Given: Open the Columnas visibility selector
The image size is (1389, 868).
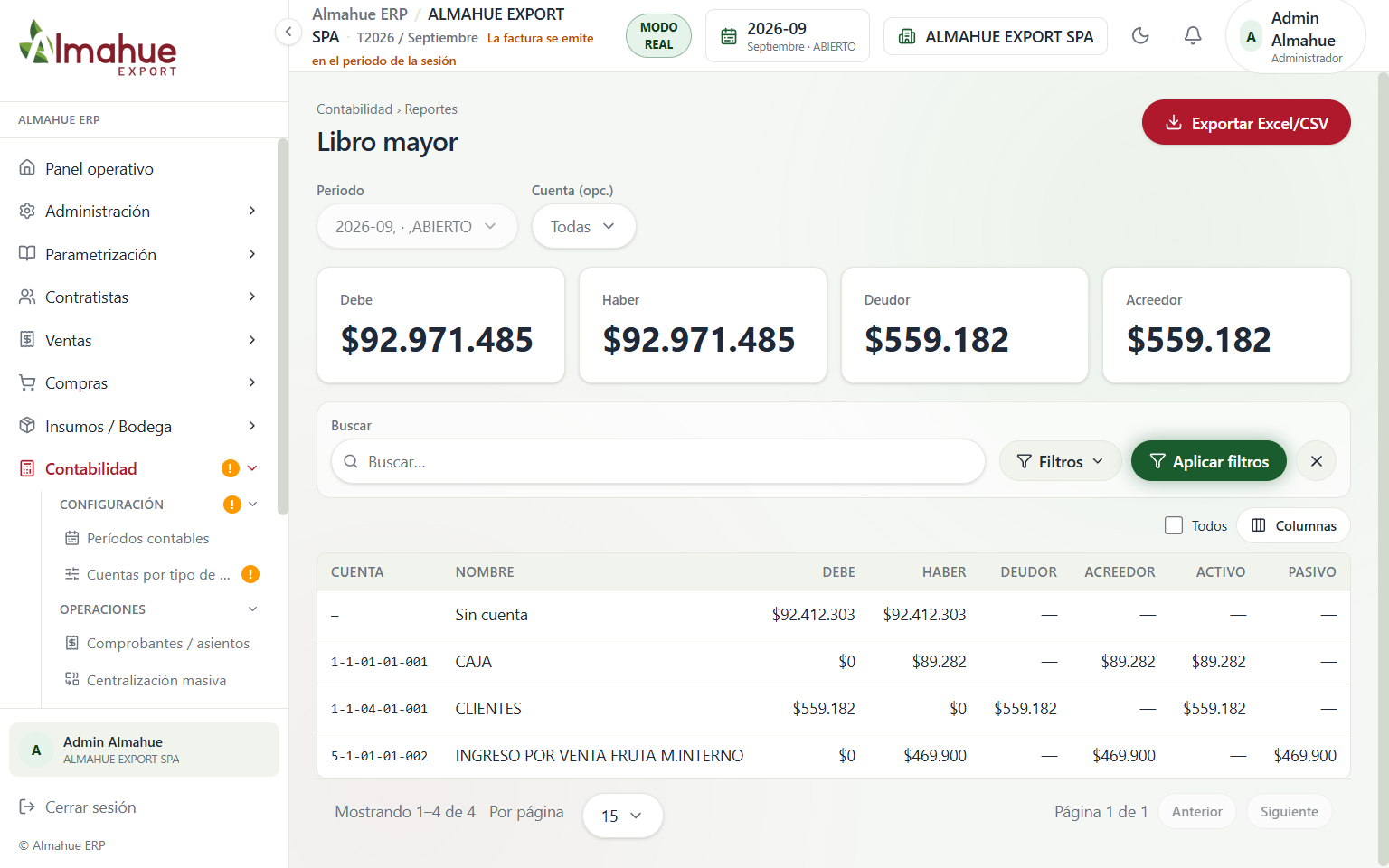Looking at the screenshot, I should 1293,525.
